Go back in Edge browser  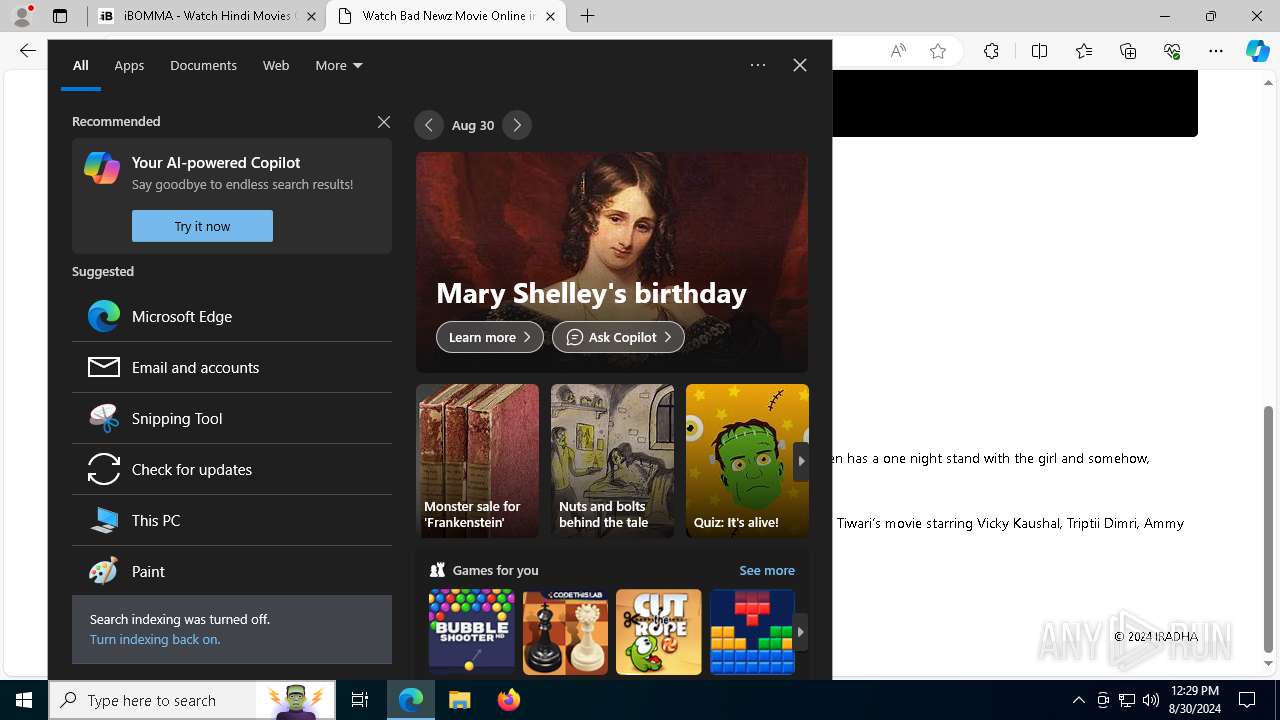pyautogui.click(x=28, y=51)
